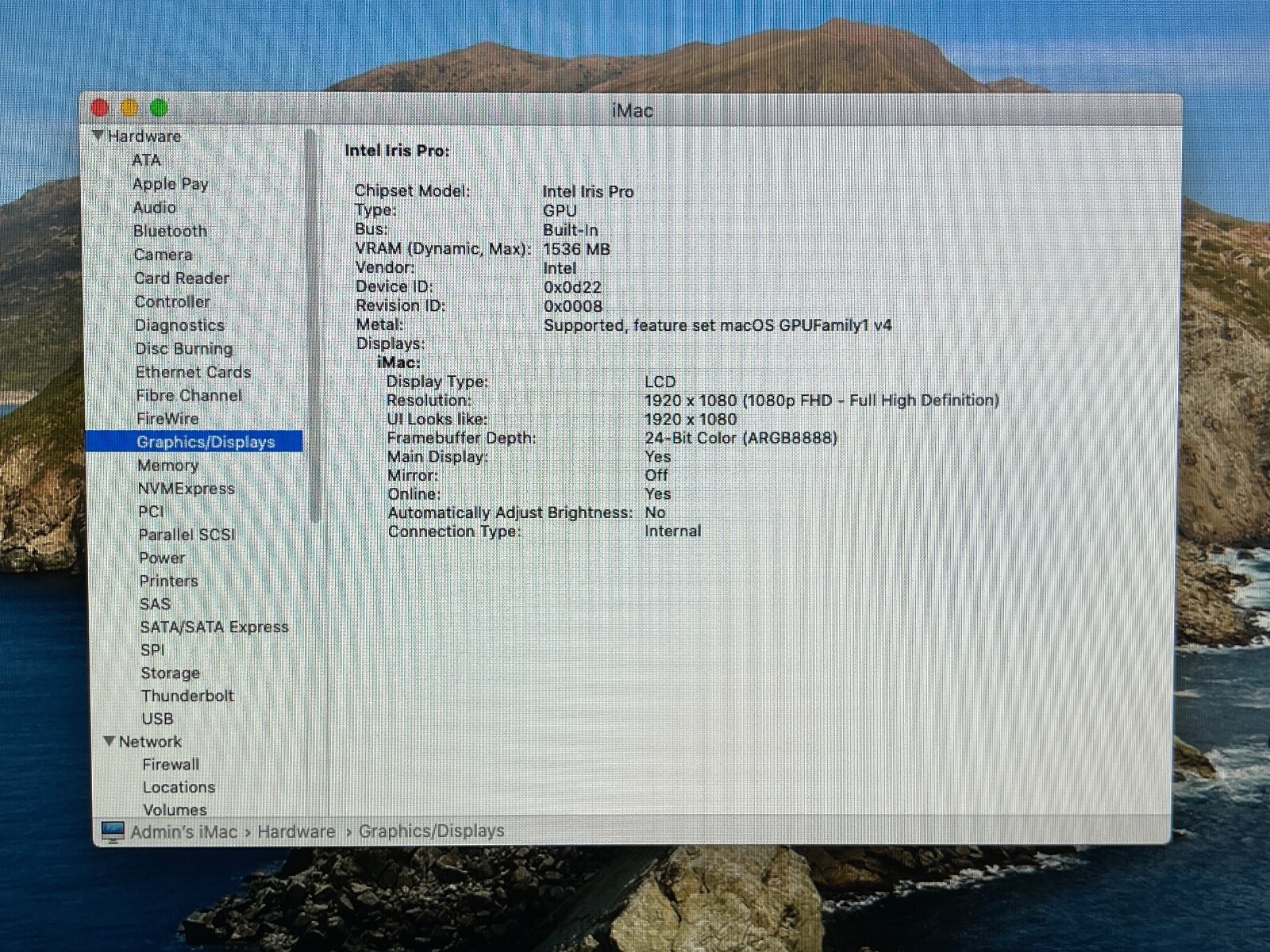1270x952 pixels.
Task: Click the computer icon in path bar
Action: coord(113,831)
